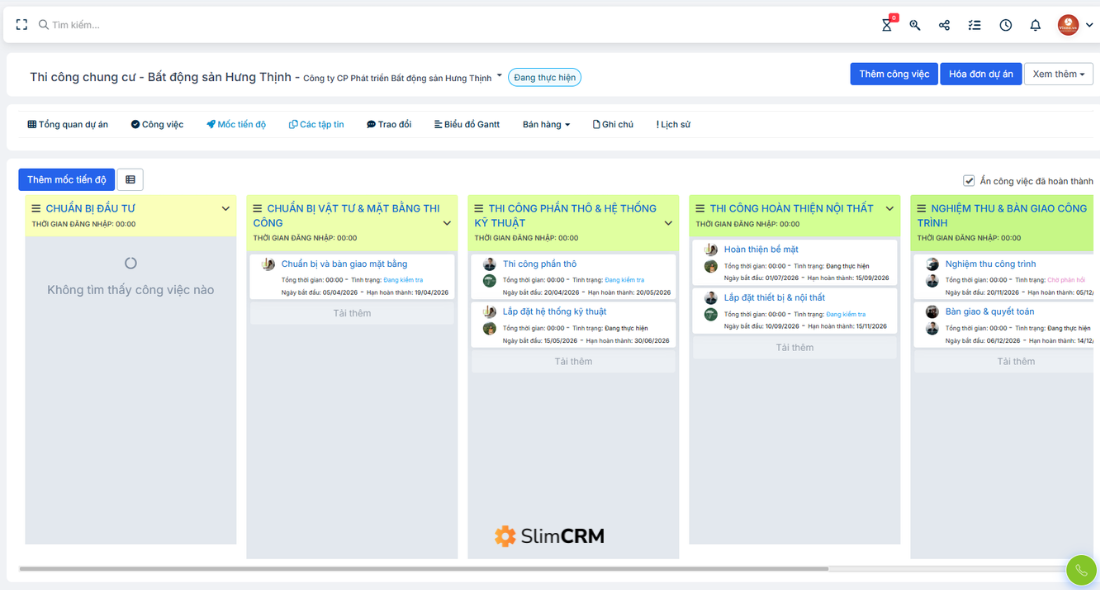The width and height of the screenshot is (1100, 590).
Task: Click the horizontal scrollbar of the board
Action: pyautogui.click(x=424, y=569)
